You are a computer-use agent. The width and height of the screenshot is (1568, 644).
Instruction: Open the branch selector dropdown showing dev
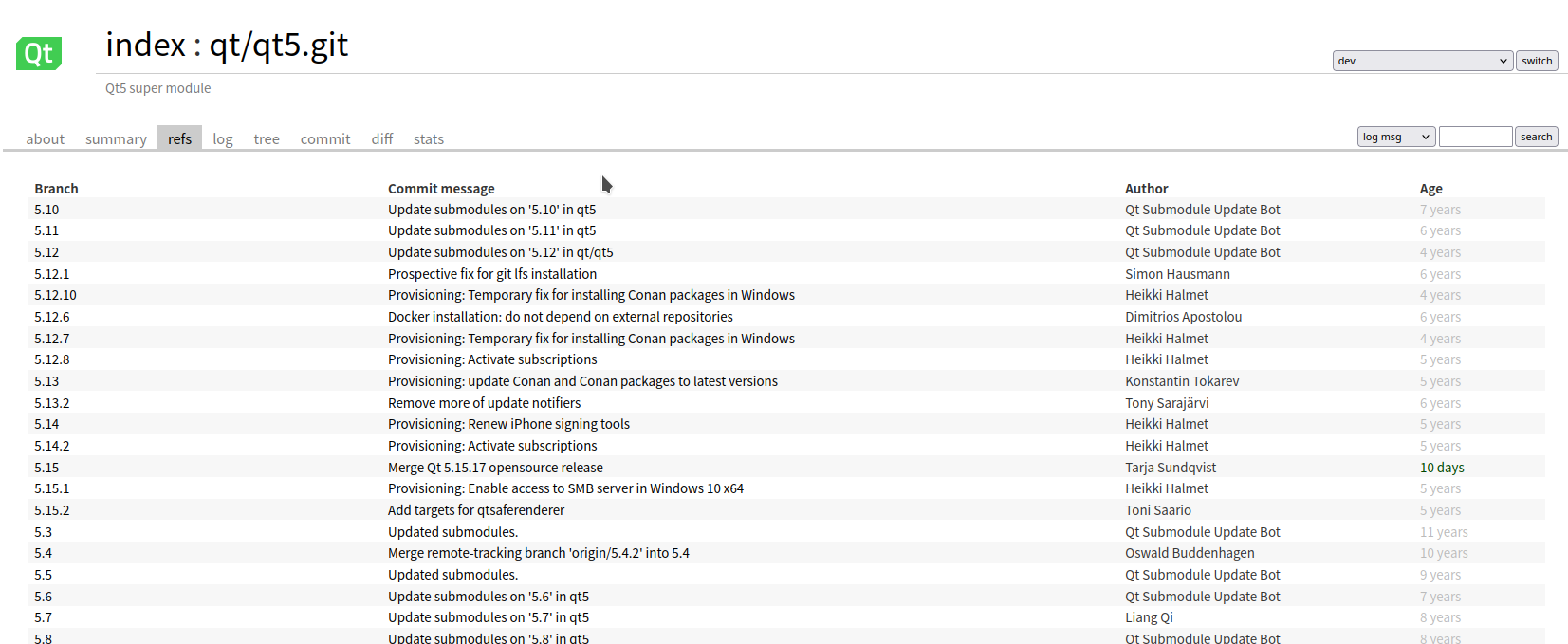point(1422,61)
